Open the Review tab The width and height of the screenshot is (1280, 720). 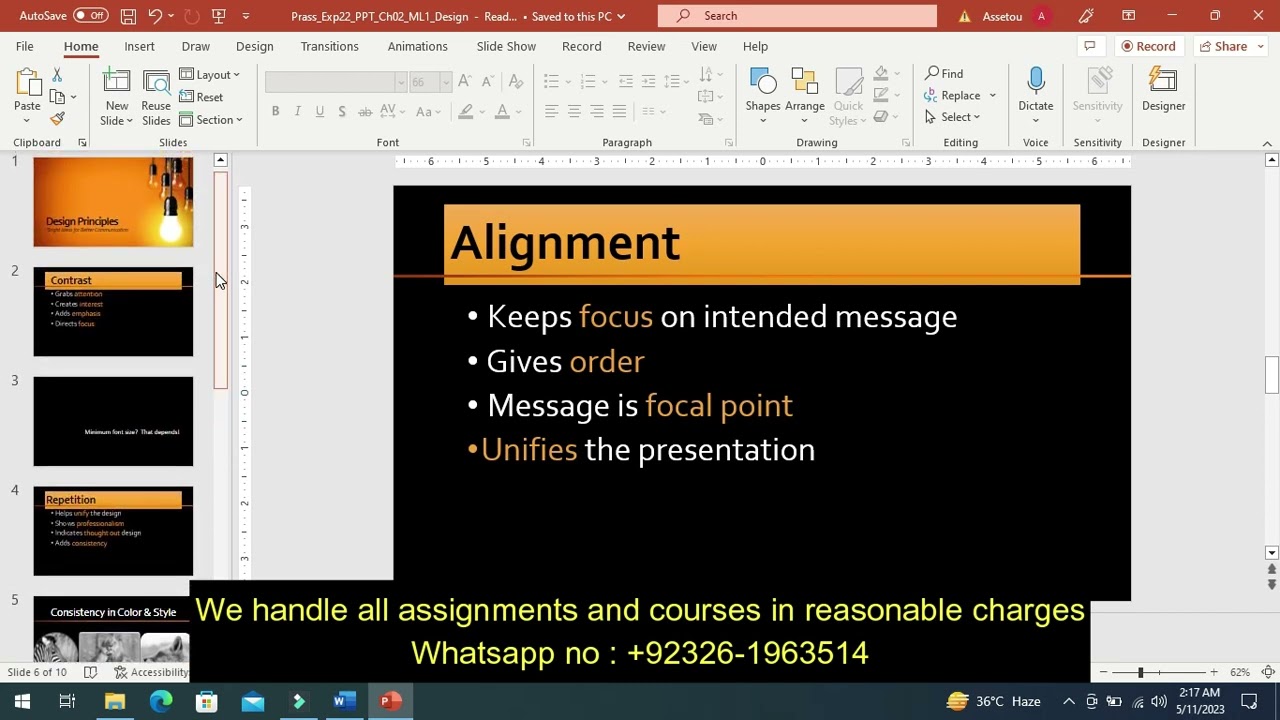click(x=646, y=46)
